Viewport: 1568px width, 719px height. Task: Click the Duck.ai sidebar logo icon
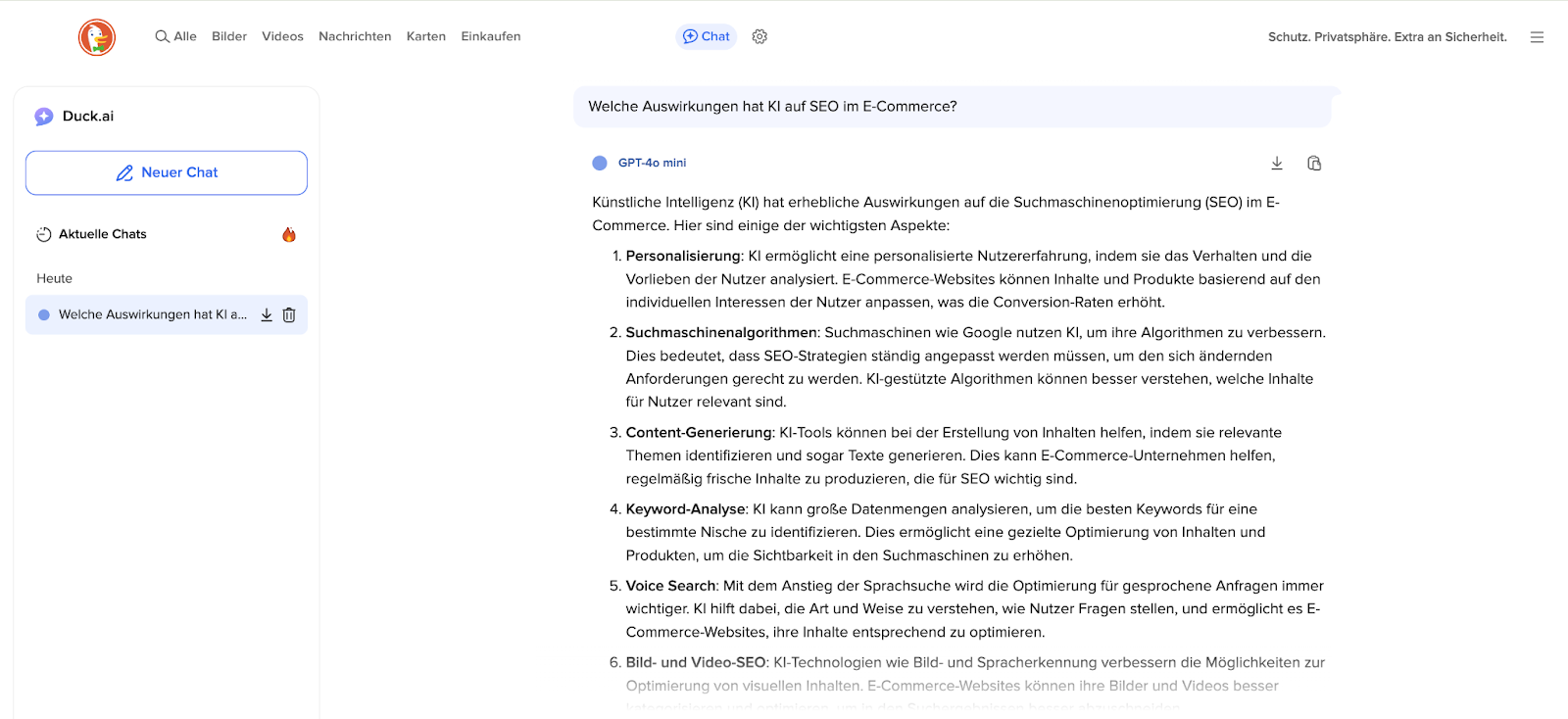44,117
